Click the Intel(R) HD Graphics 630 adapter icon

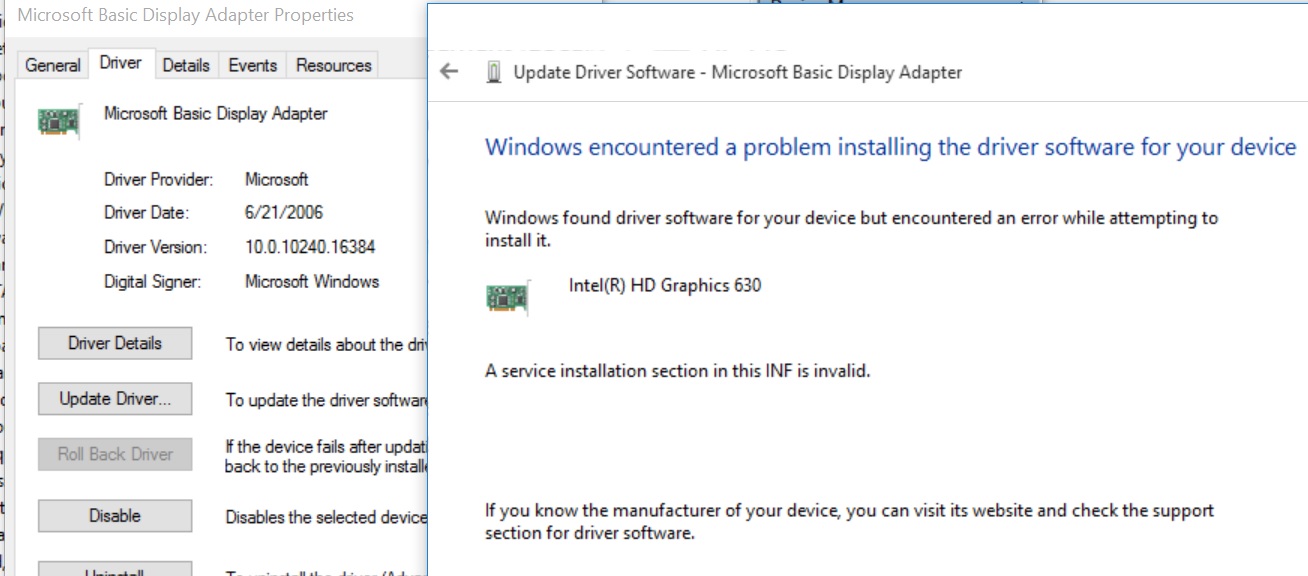(x=507, y=297)
